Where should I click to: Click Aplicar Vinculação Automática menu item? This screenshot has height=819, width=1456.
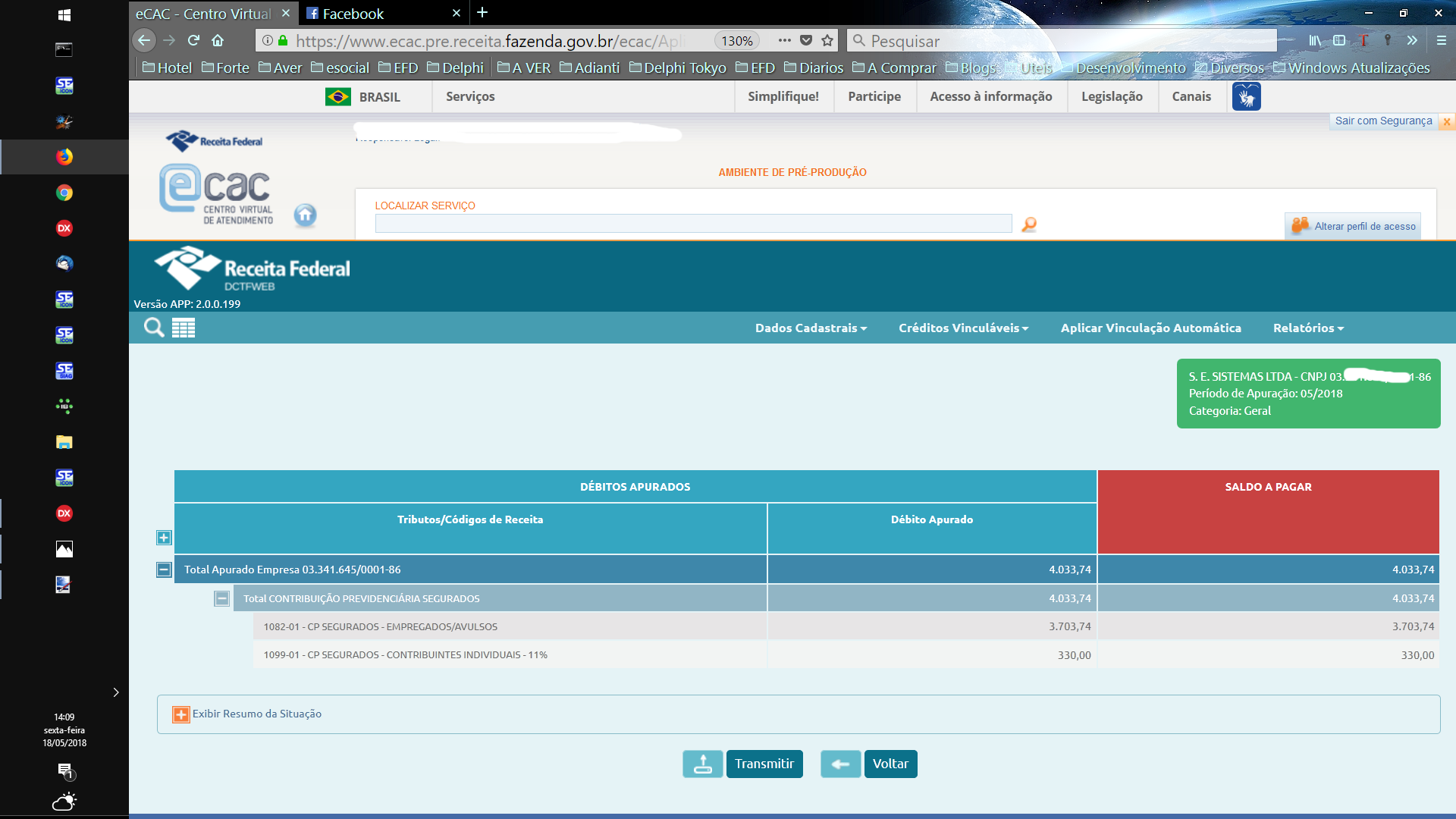[1150, 328]
